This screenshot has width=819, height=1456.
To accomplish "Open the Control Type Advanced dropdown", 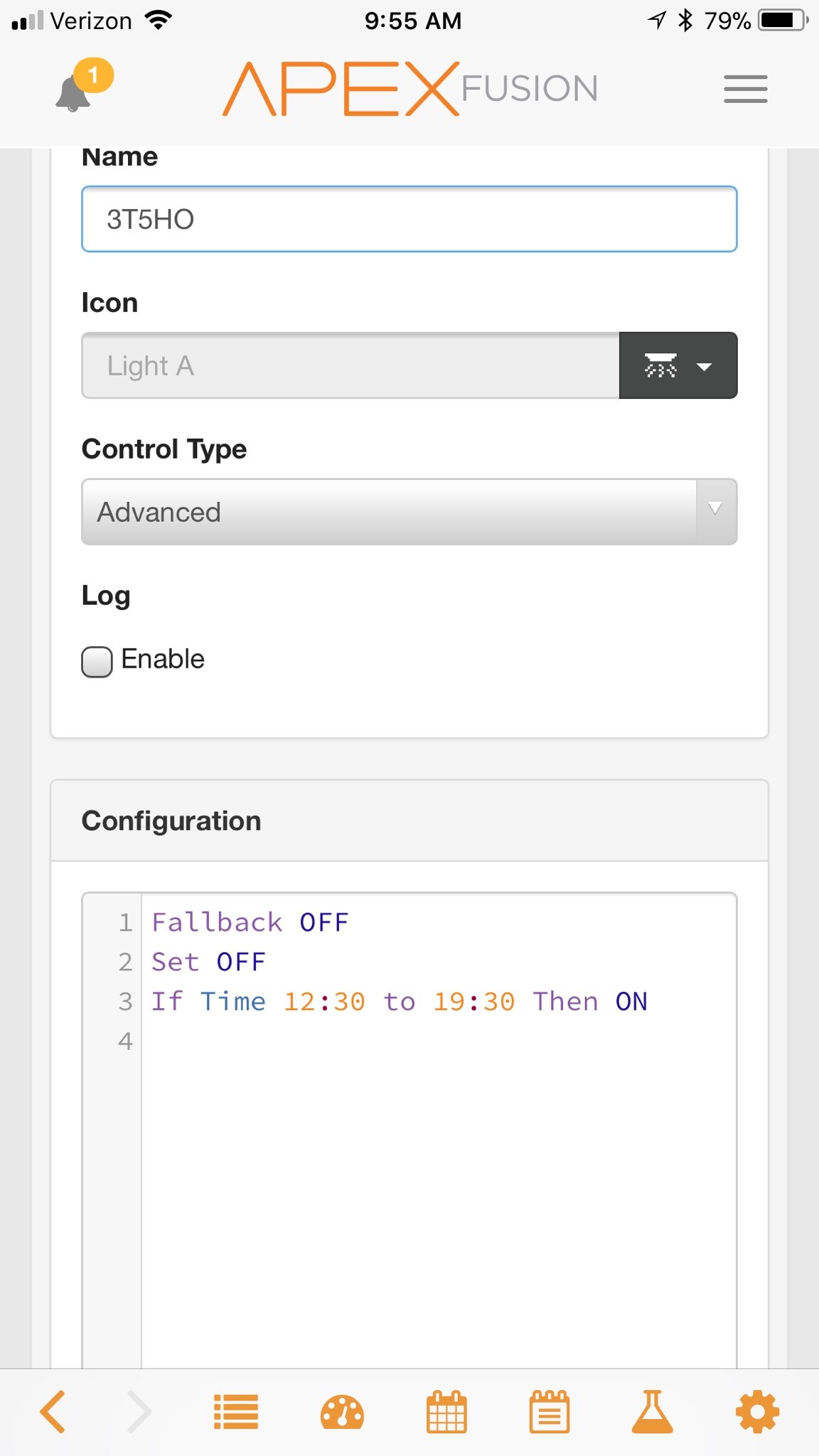I will (x=409, y=512).
